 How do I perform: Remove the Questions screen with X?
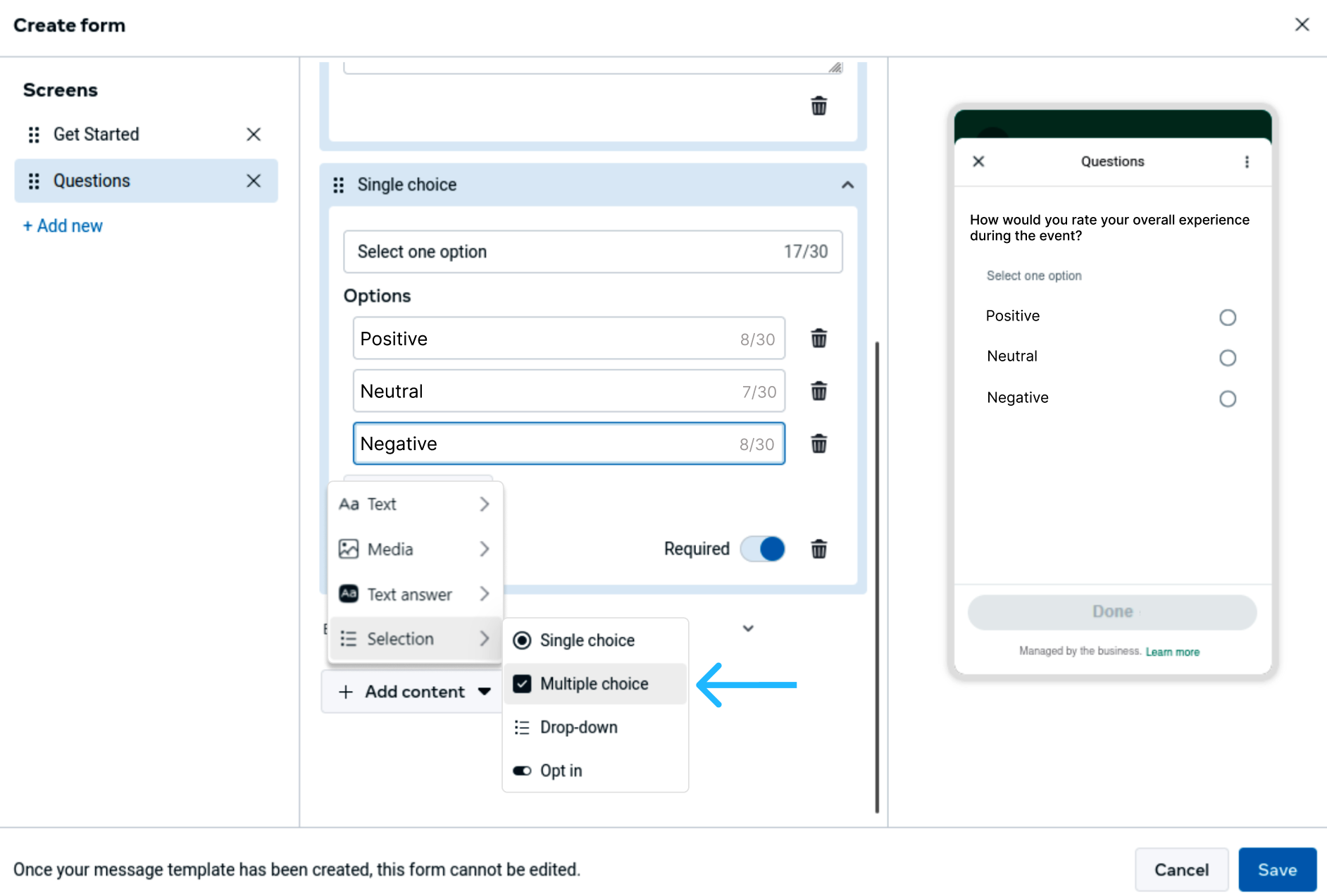[x=254, y=181]
